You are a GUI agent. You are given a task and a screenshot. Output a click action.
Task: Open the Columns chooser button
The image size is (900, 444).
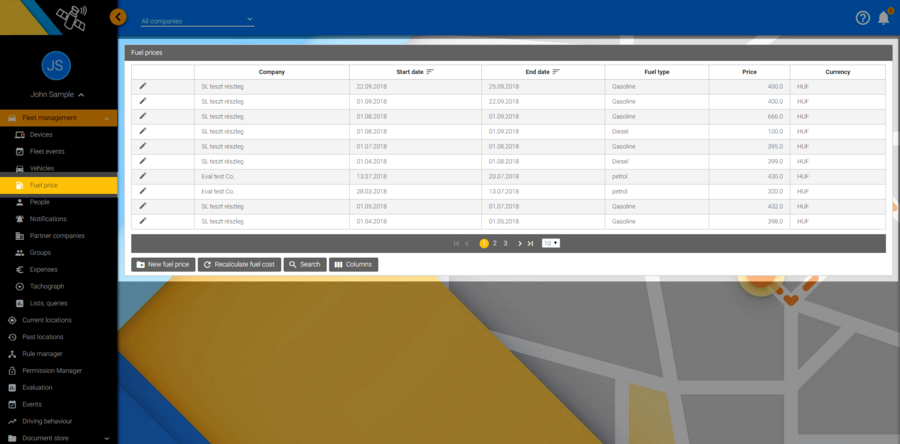tap(353, 264)
